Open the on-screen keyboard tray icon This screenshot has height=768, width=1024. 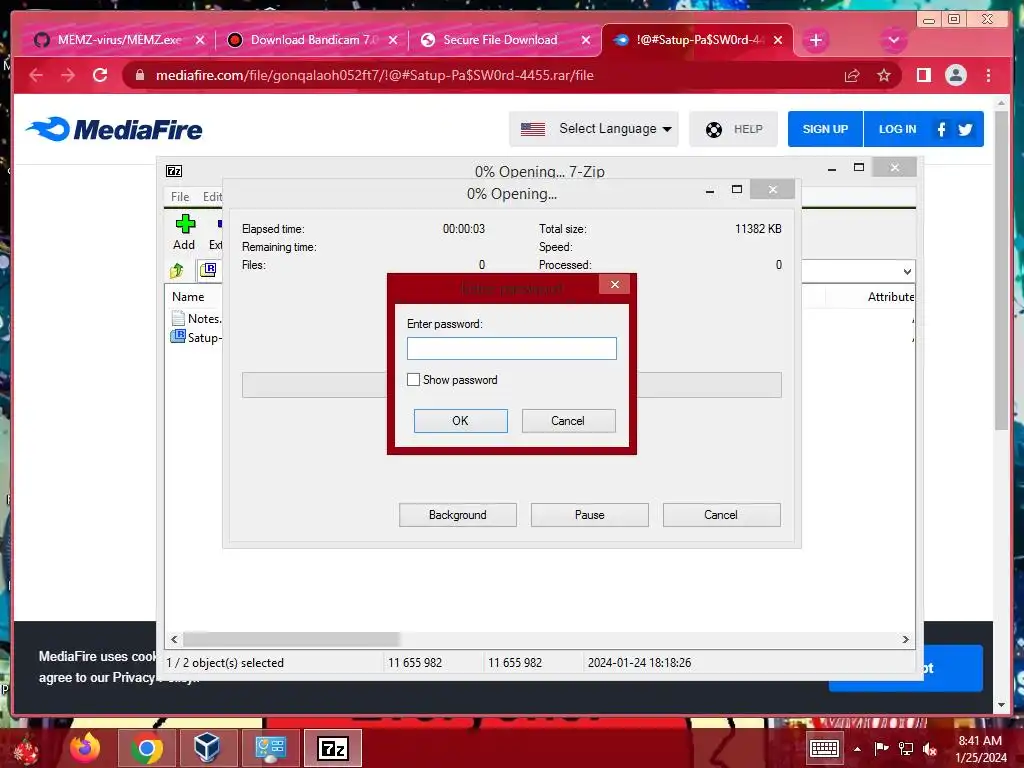pyautogui.click(x=824, y=748)
